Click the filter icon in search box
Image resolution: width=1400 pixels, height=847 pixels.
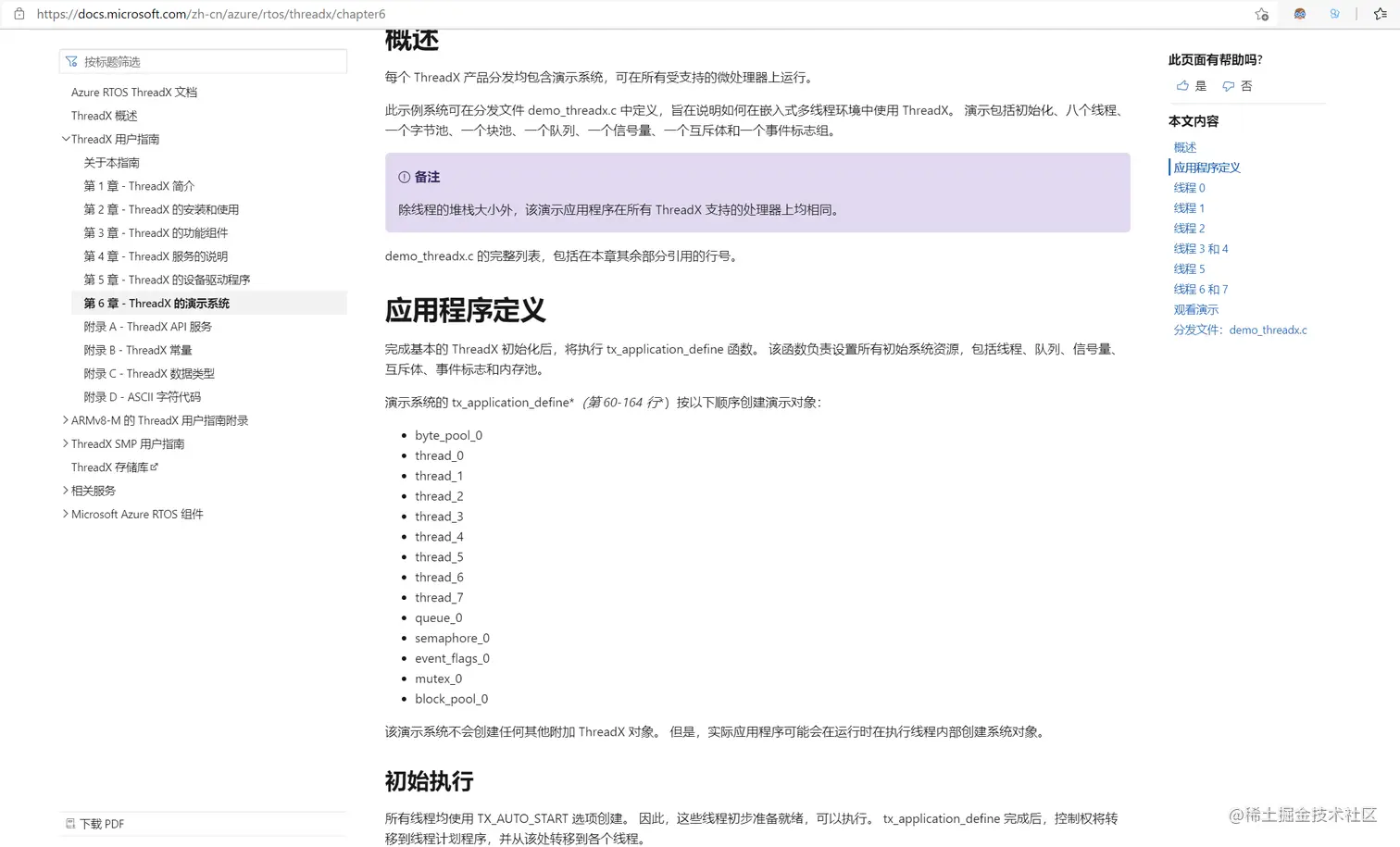[71, 61]
